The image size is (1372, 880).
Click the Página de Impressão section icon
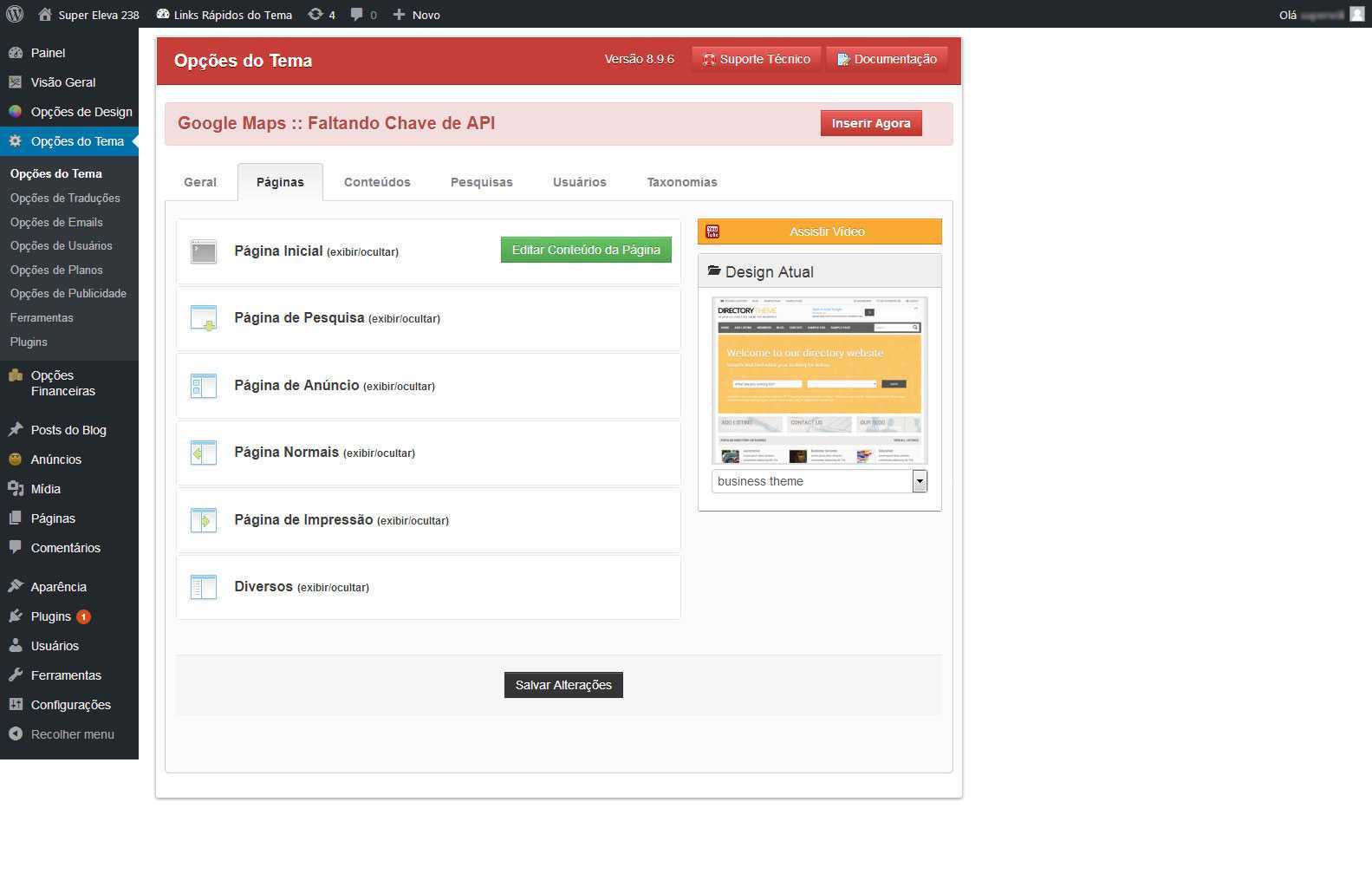point(204,520)
